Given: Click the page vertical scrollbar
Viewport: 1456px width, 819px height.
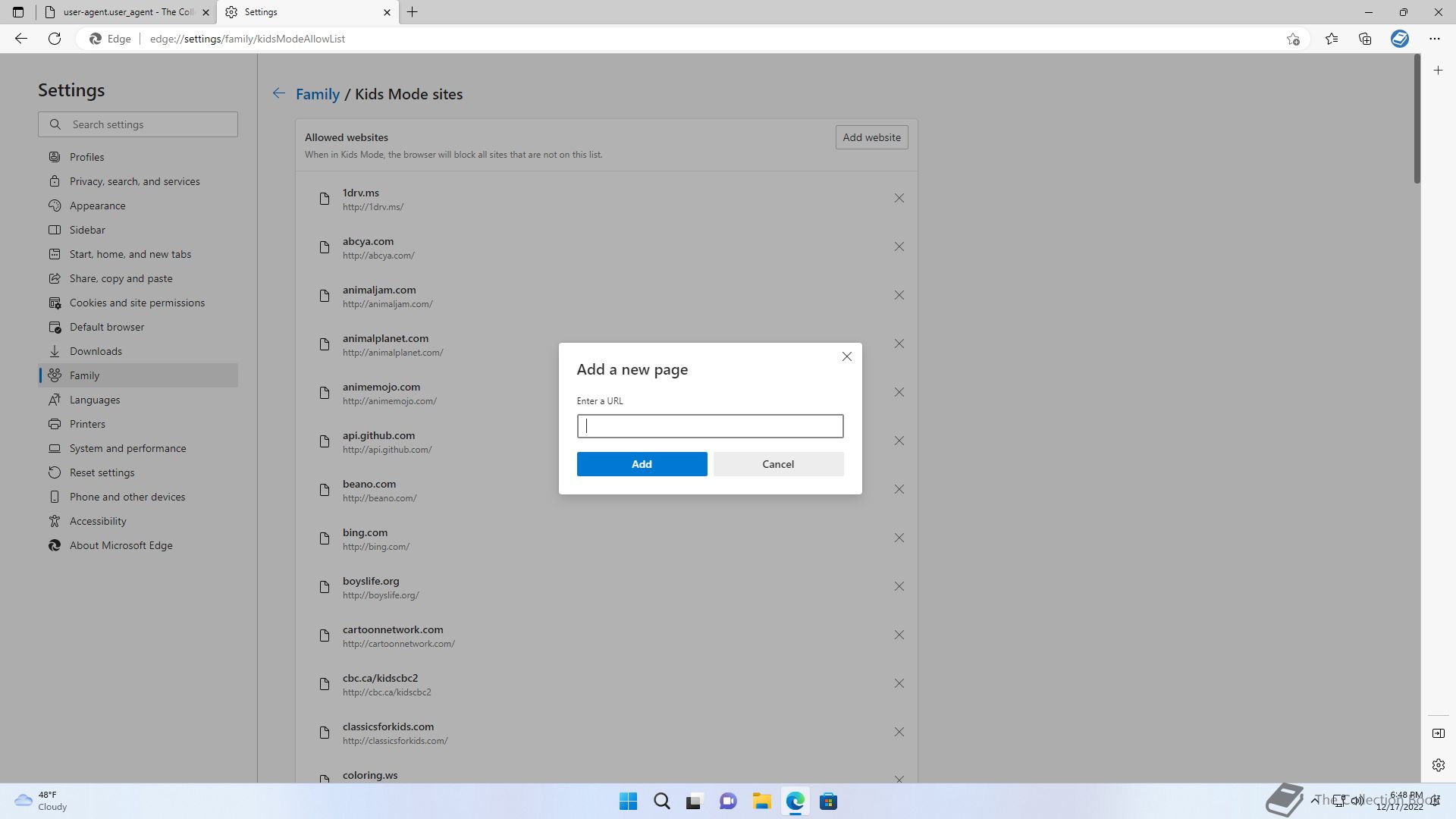Looking at the screenshot, I should pos(1417,119).
